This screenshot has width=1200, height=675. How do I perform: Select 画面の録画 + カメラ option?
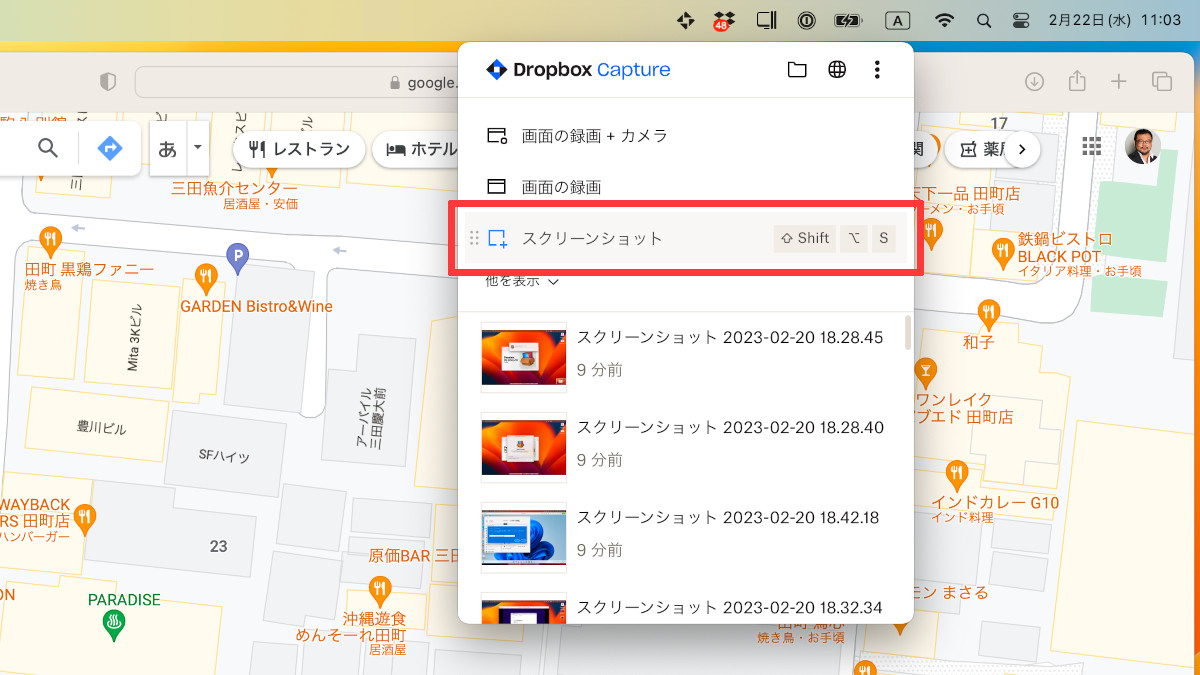pos(686,136)
